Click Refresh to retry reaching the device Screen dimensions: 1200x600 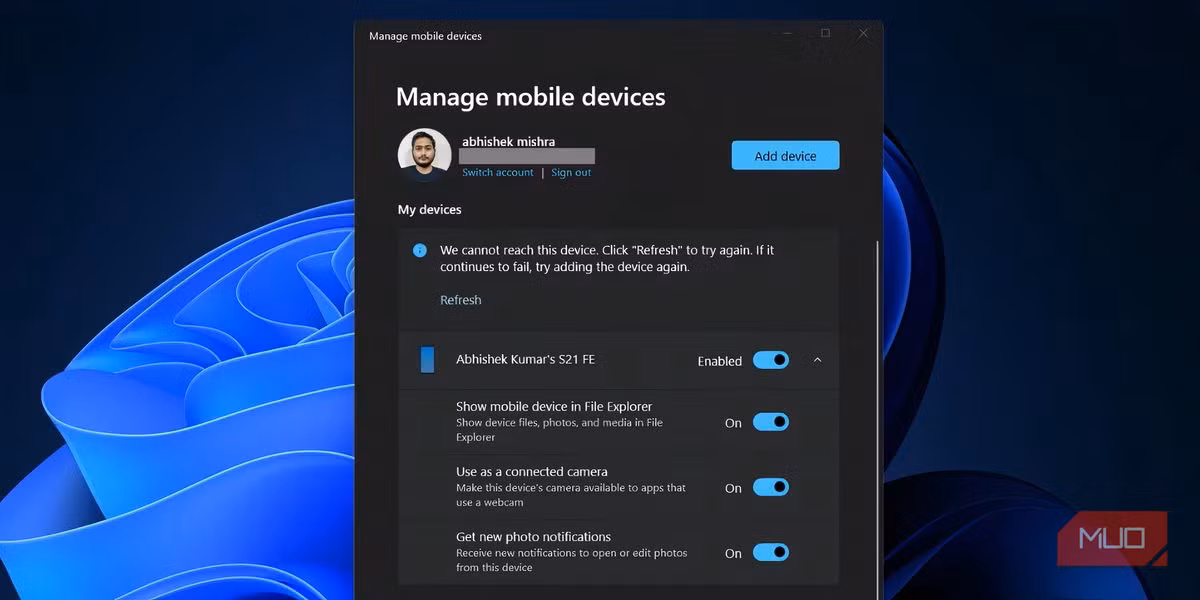[x=460, y=299]
